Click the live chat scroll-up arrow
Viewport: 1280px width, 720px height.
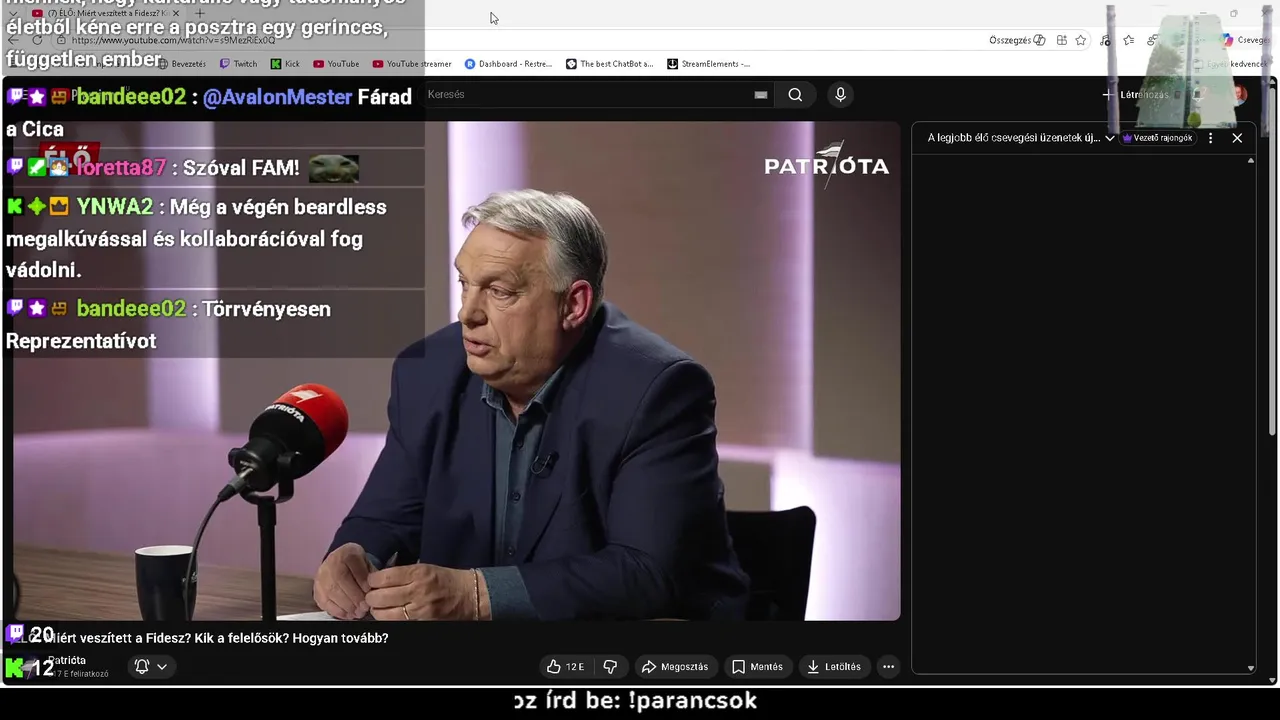tap(1250, 160)
